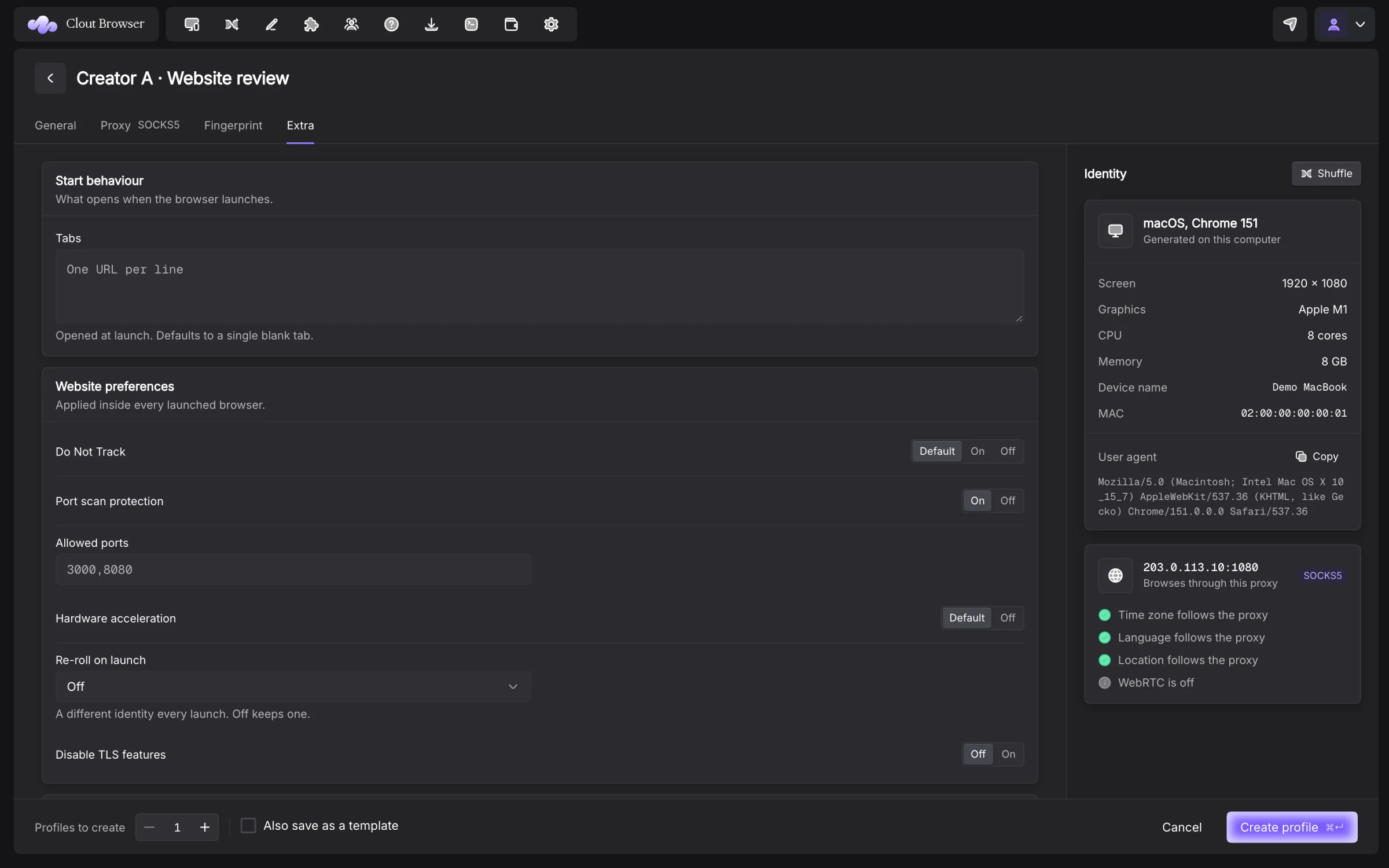This screenshot has width=1389, height=868.
Task: Open the settings gear icon
Action: (551, 24)
